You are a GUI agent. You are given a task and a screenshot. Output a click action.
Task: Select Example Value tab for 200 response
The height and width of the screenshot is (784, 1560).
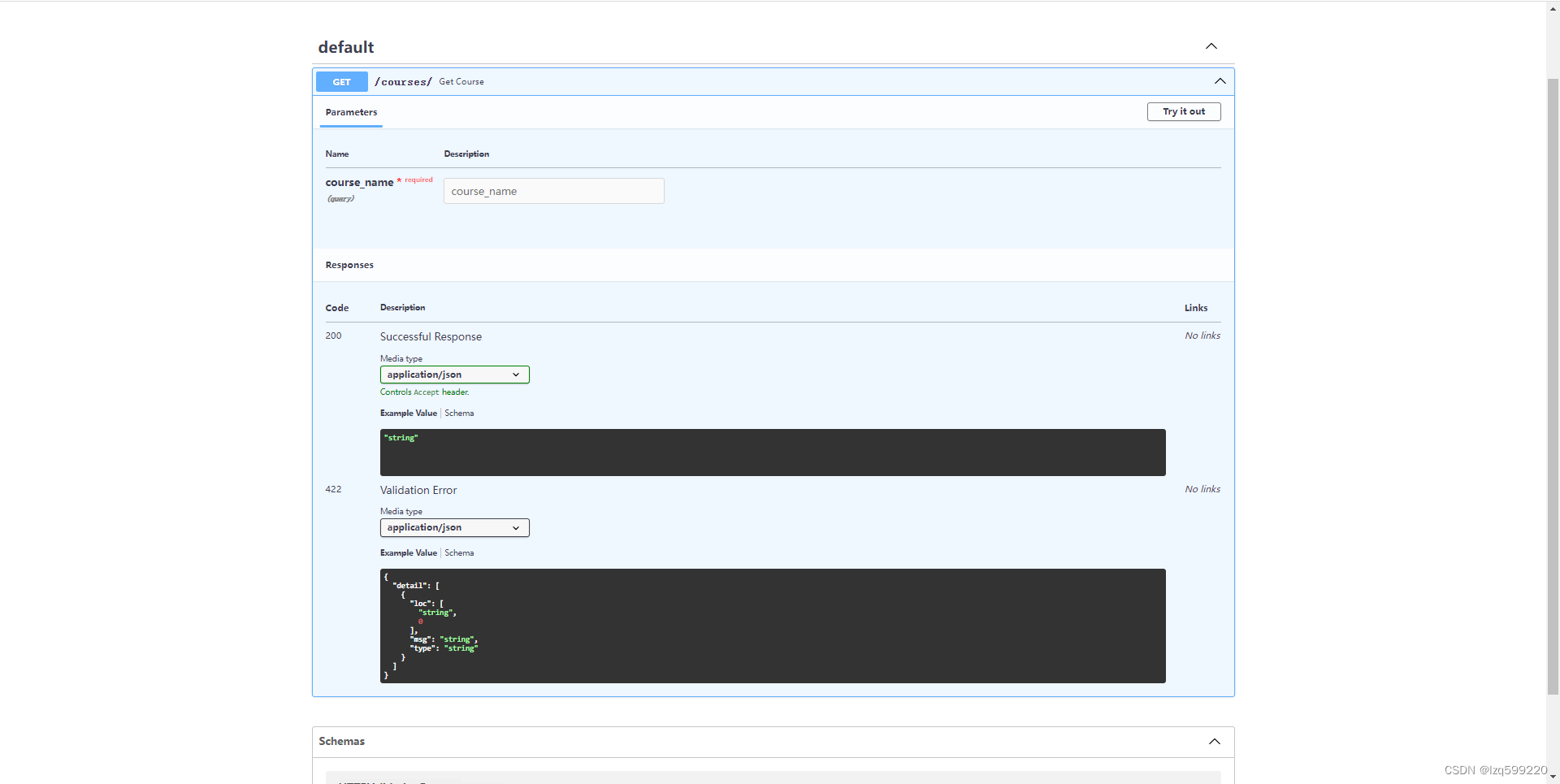pos(409,414)
